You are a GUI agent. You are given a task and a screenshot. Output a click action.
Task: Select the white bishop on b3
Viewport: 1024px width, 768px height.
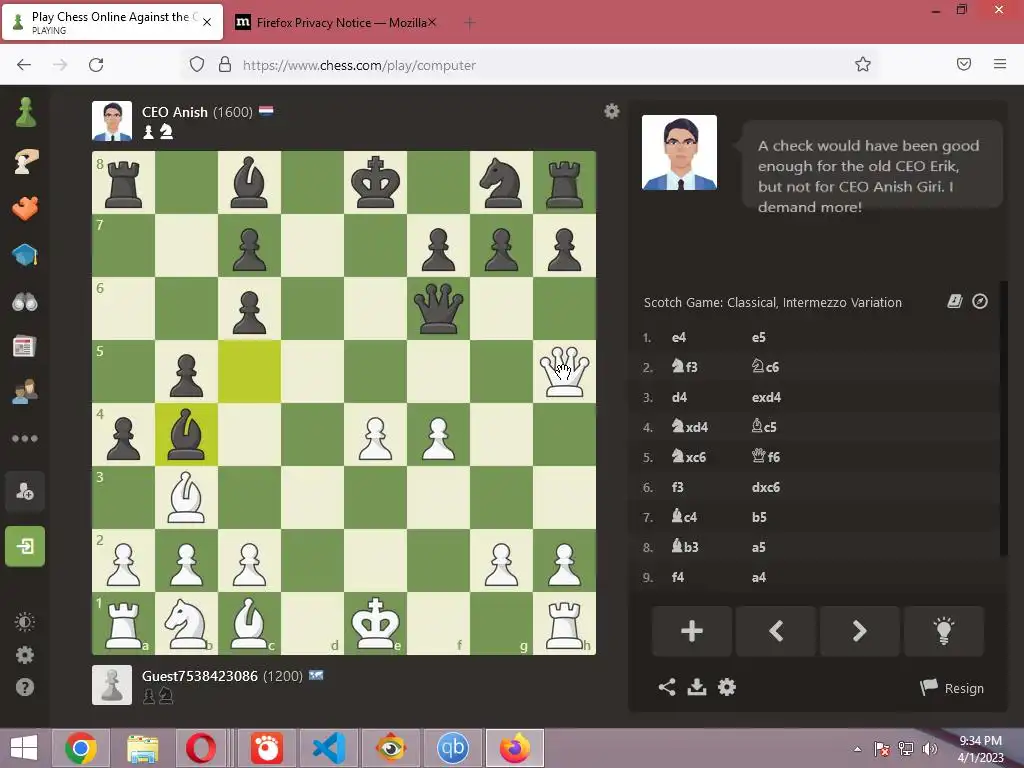[186, 498]
